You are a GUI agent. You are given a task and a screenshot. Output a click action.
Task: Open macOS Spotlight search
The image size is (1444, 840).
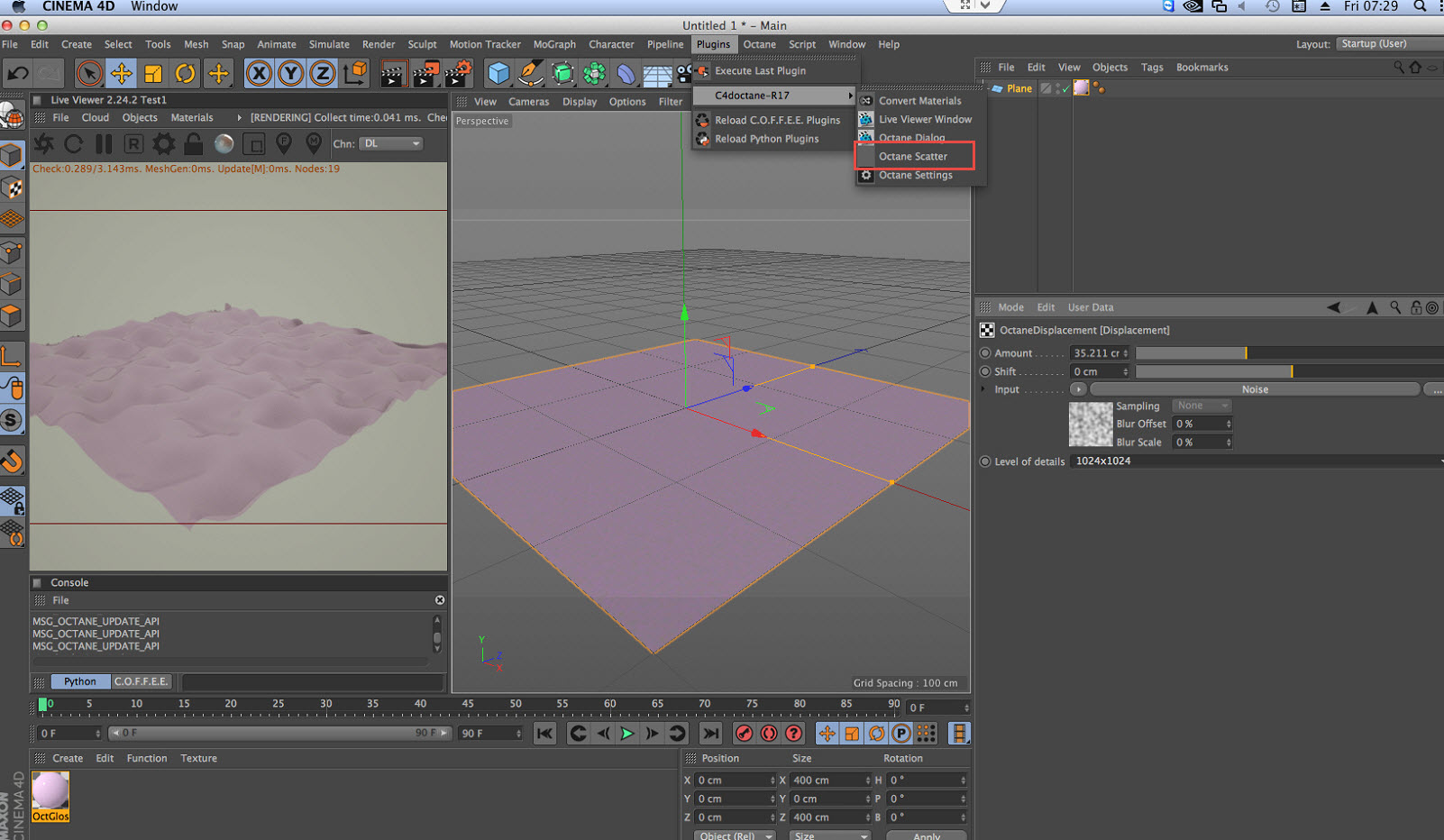coord(1421,6)
